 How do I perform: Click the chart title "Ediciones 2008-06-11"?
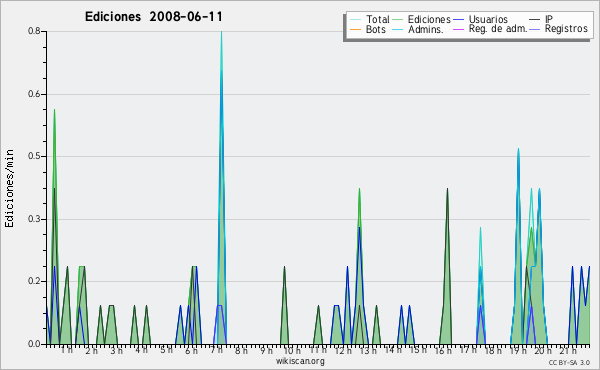tap(153, 17)
